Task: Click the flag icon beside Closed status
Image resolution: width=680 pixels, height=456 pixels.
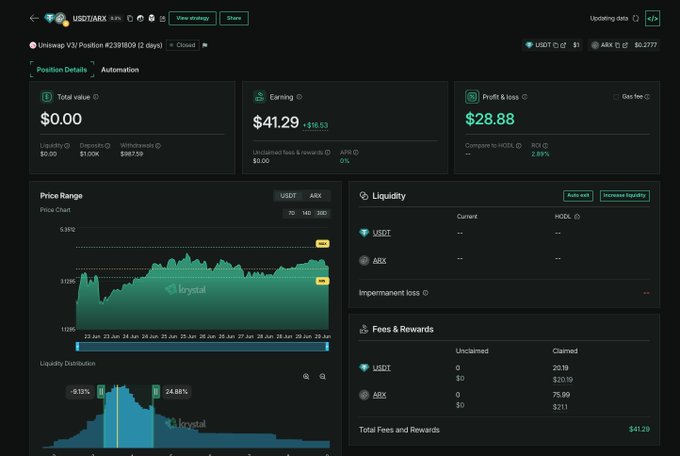Action: [x=205, y=45]
